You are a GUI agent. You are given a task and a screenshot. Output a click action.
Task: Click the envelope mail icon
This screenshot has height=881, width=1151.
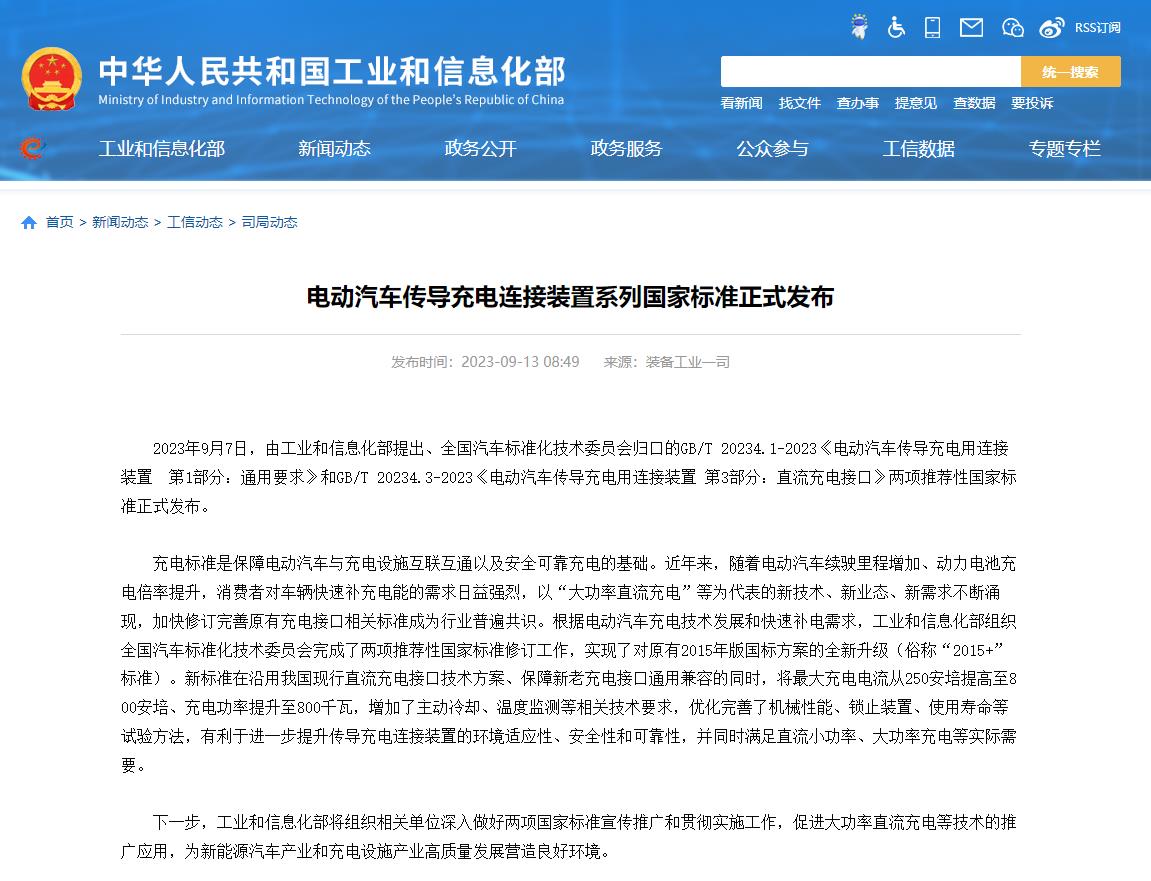coord(971,27)
